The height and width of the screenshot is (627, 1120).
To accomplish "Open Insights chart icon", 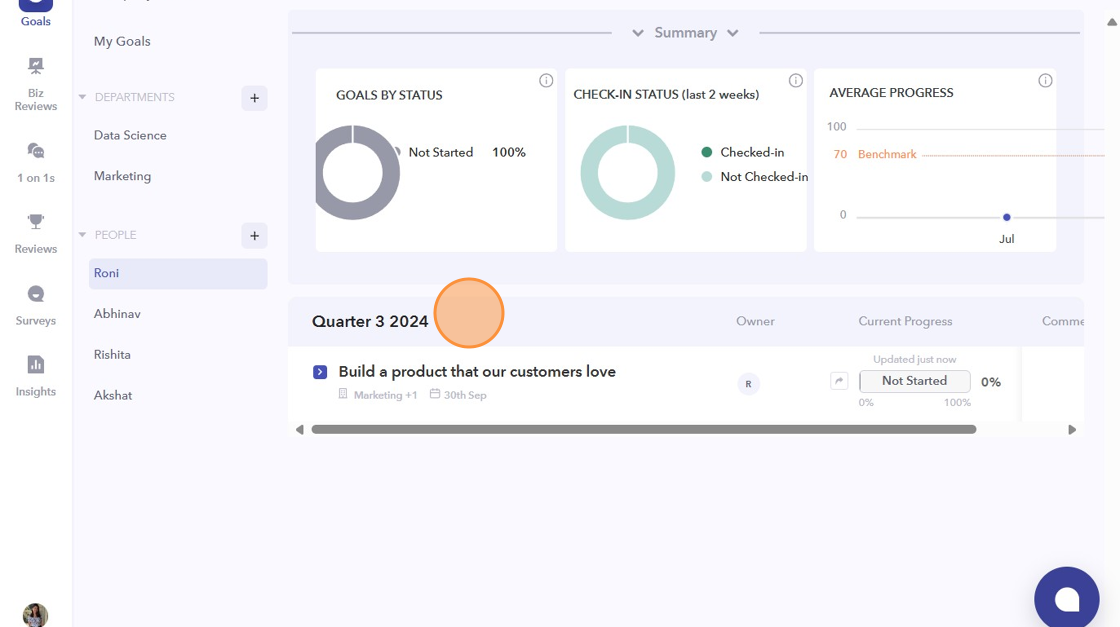I will [x=36, y=374].
